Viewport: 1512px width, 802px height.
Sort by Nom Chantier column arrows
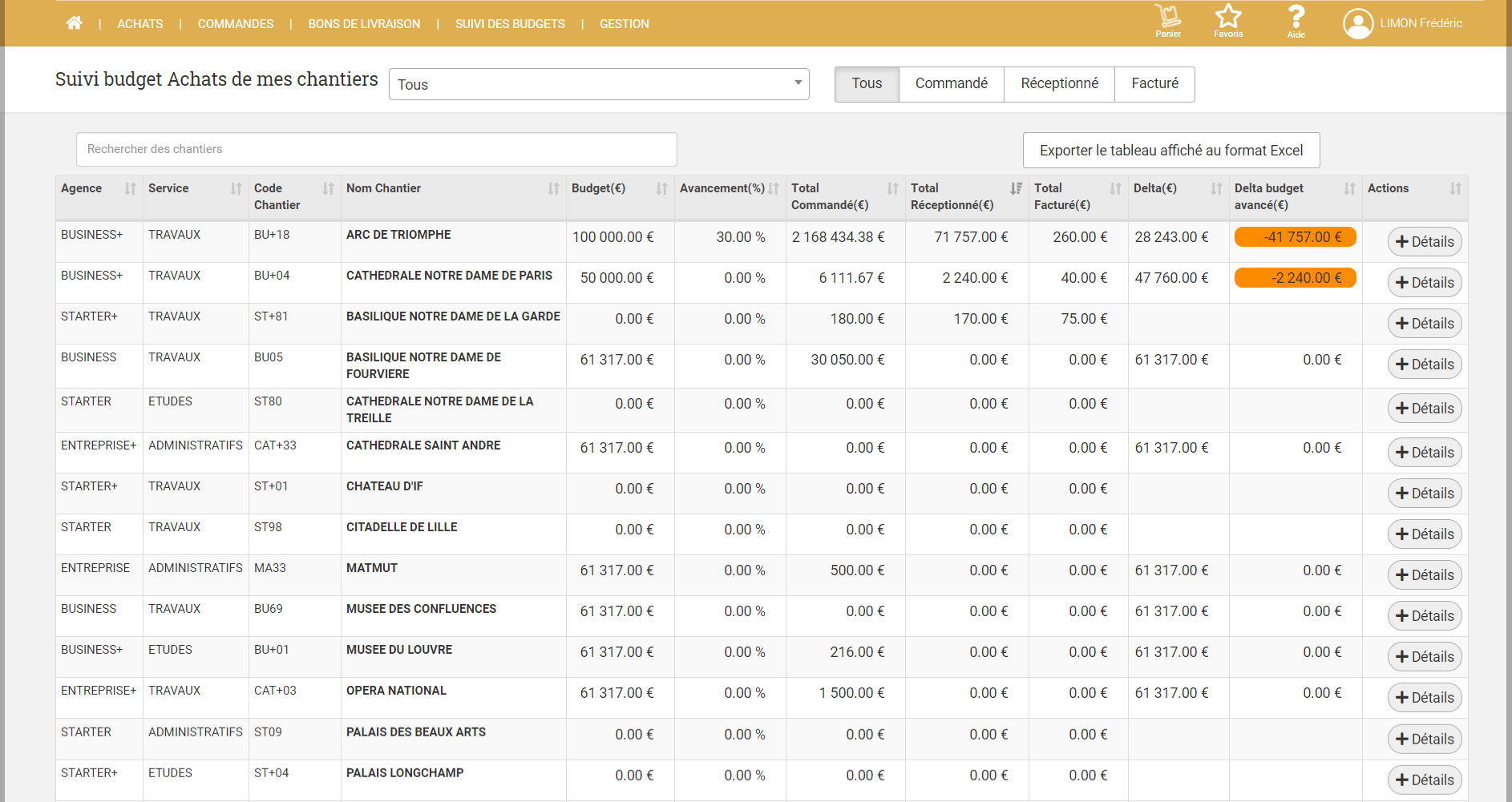click(553, 188)
